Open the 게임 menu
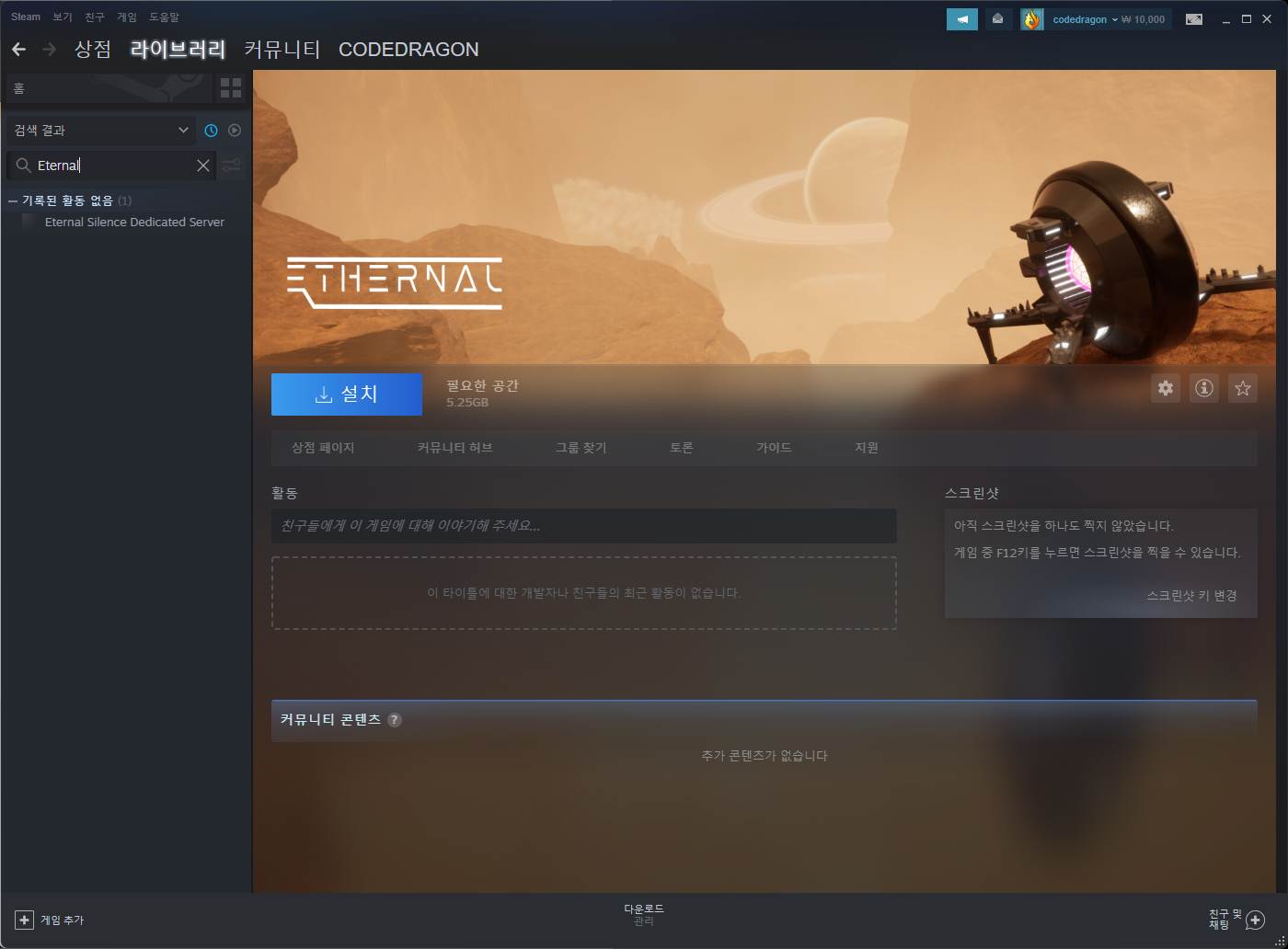 pyautogui.click(x=127, y=17)
